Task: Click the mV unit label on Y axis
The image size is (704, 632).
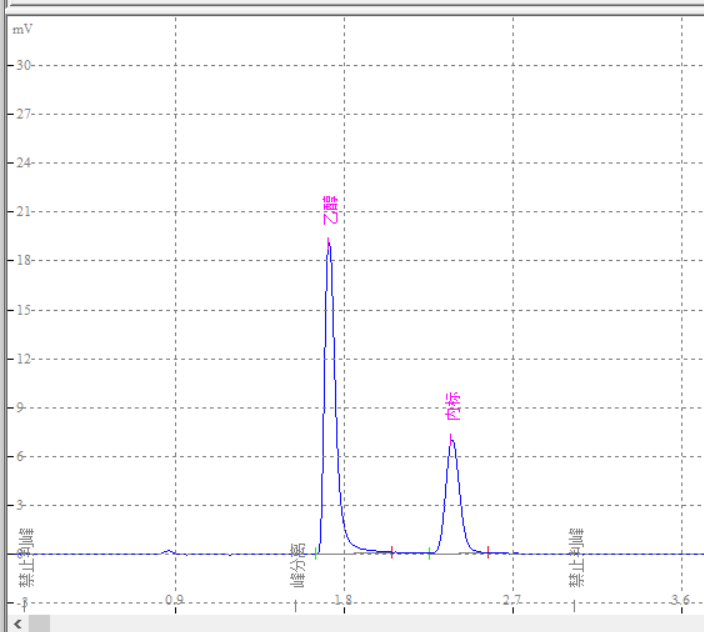Action: point(22,29)
